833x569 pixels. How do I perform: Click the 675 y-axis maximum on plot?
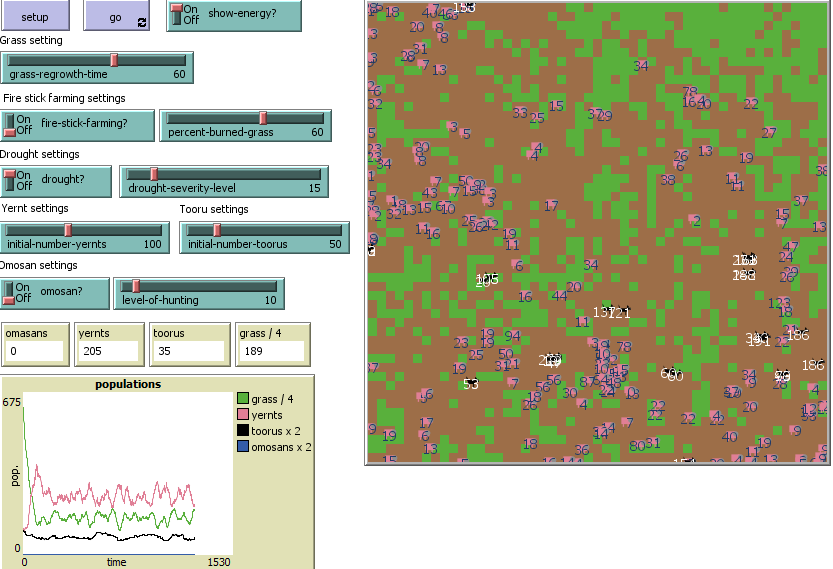pos(12,402)
